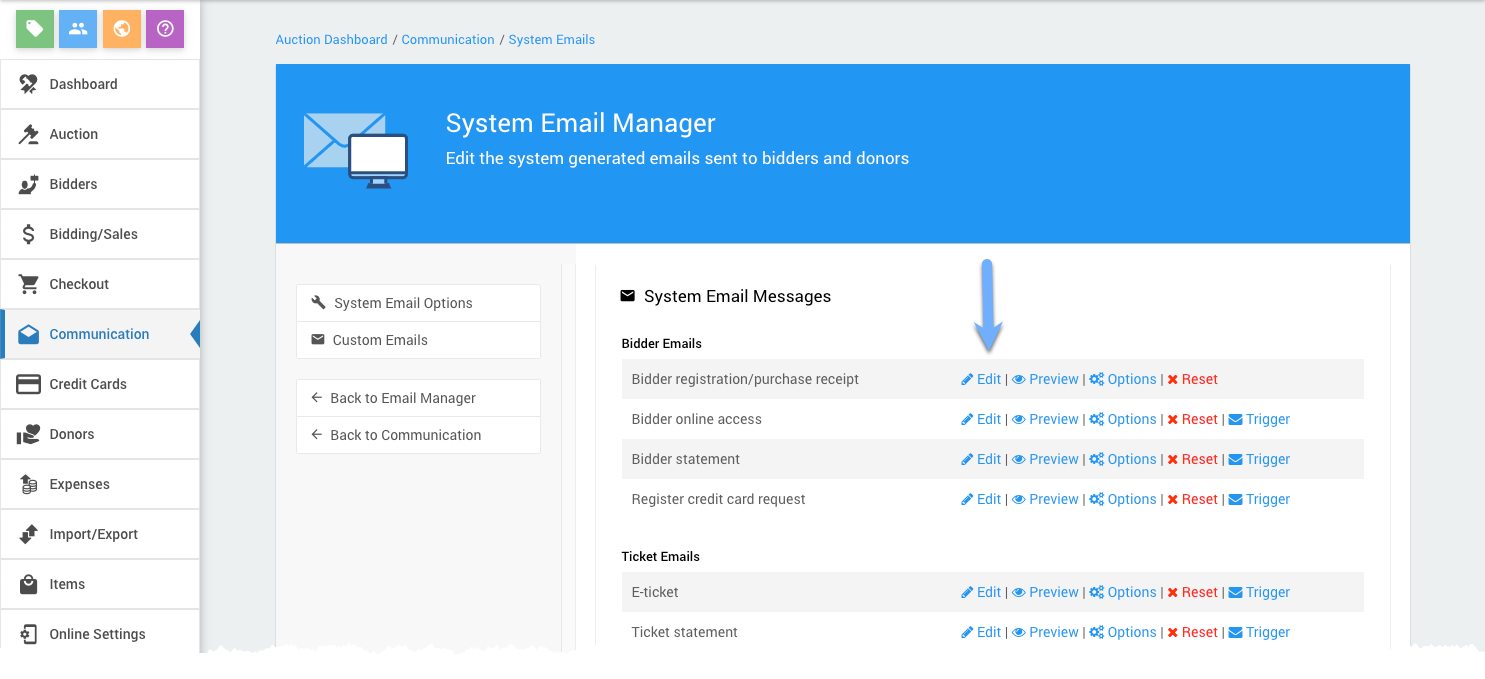1485x679 pixels.
Task: Open the Checkout sidebar item
Action: (79, 284)
